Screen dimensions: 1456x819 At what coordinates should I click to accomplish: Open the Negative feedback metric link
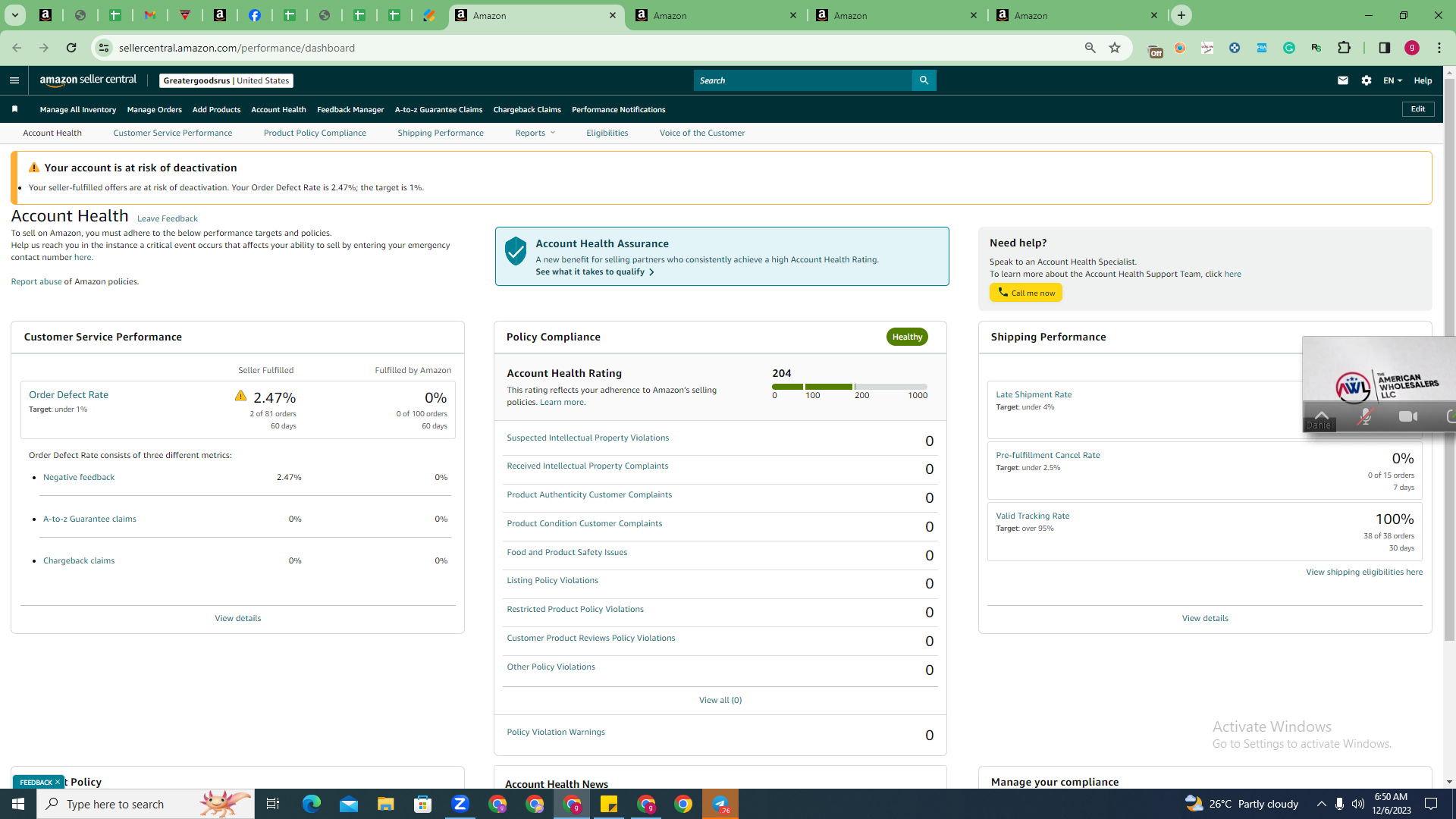pos(79,477)
